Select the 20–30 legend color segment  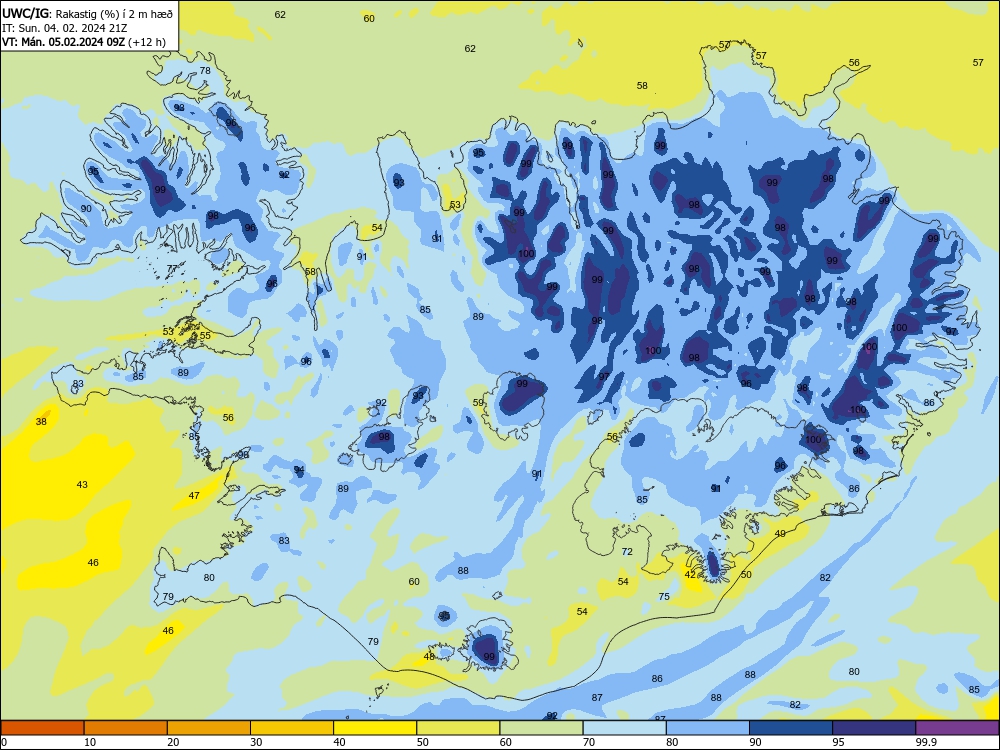(x=209, y=728)
